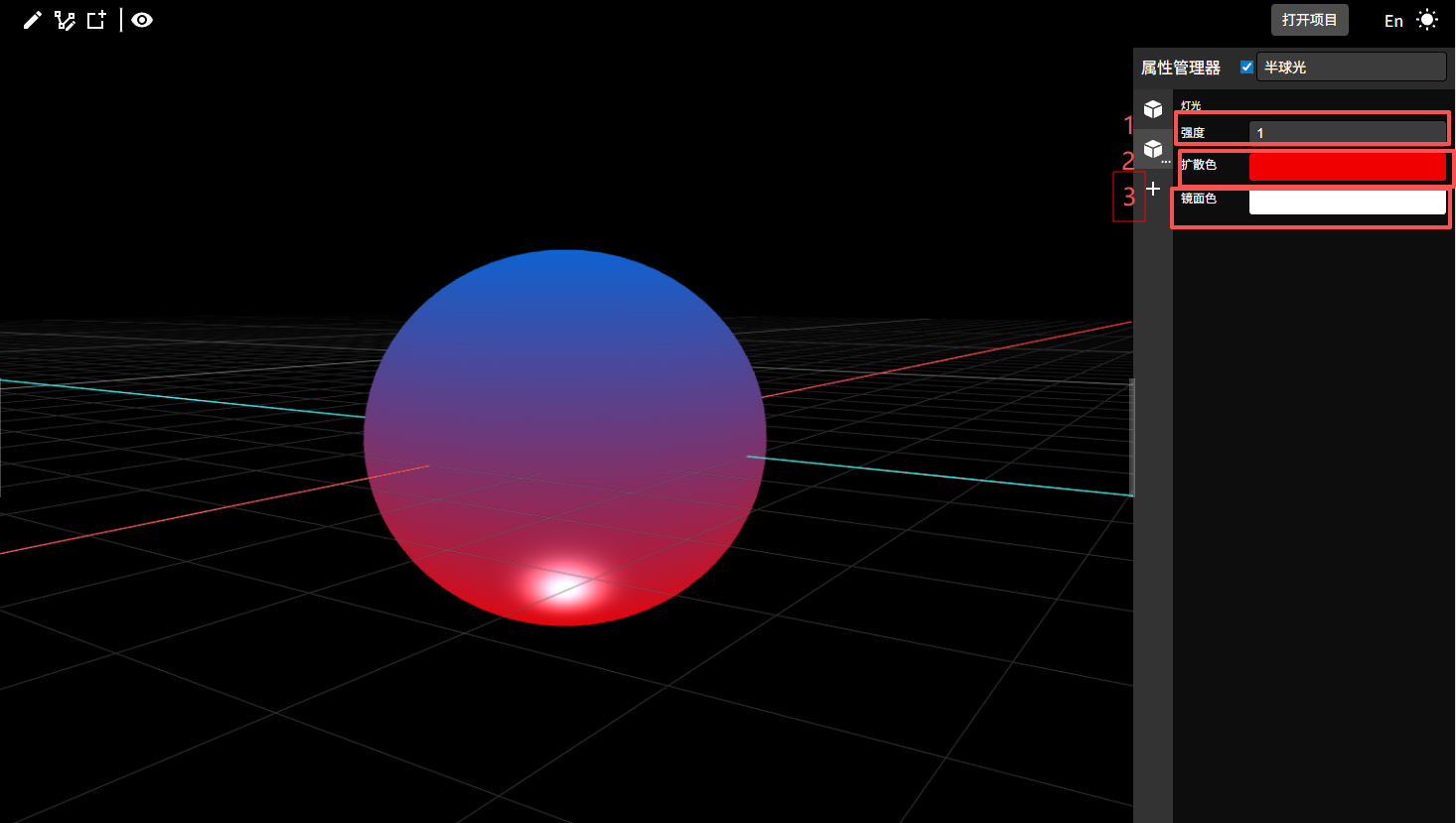Select the pencil edit tool
1456x823 pixels.
(32, 20)
